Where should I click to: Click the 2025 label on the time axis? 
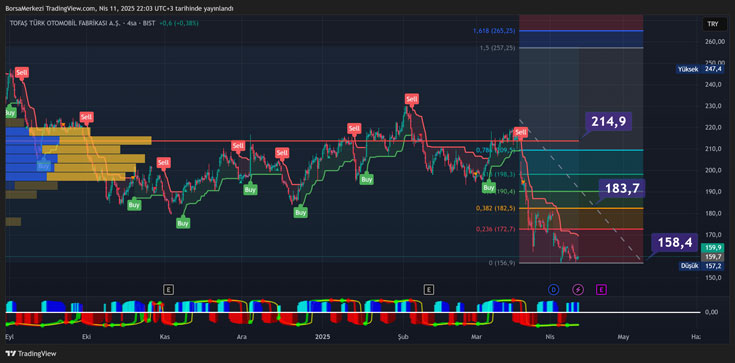[323, 337]
